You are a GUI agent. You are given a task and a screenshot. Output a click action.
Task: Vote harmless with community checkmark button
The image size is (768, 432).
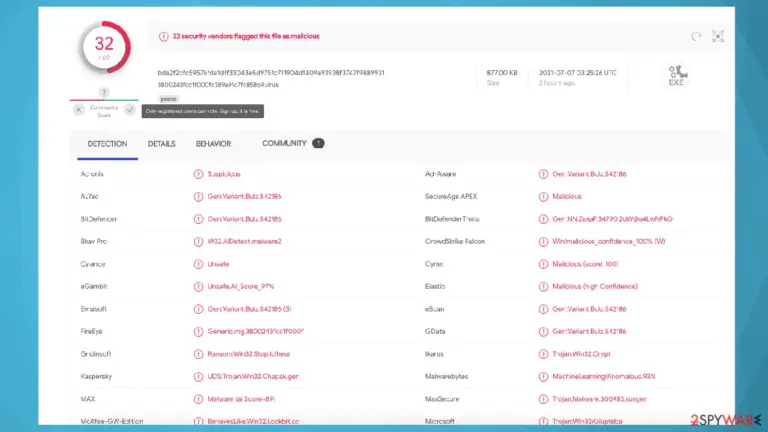(130, 110)
